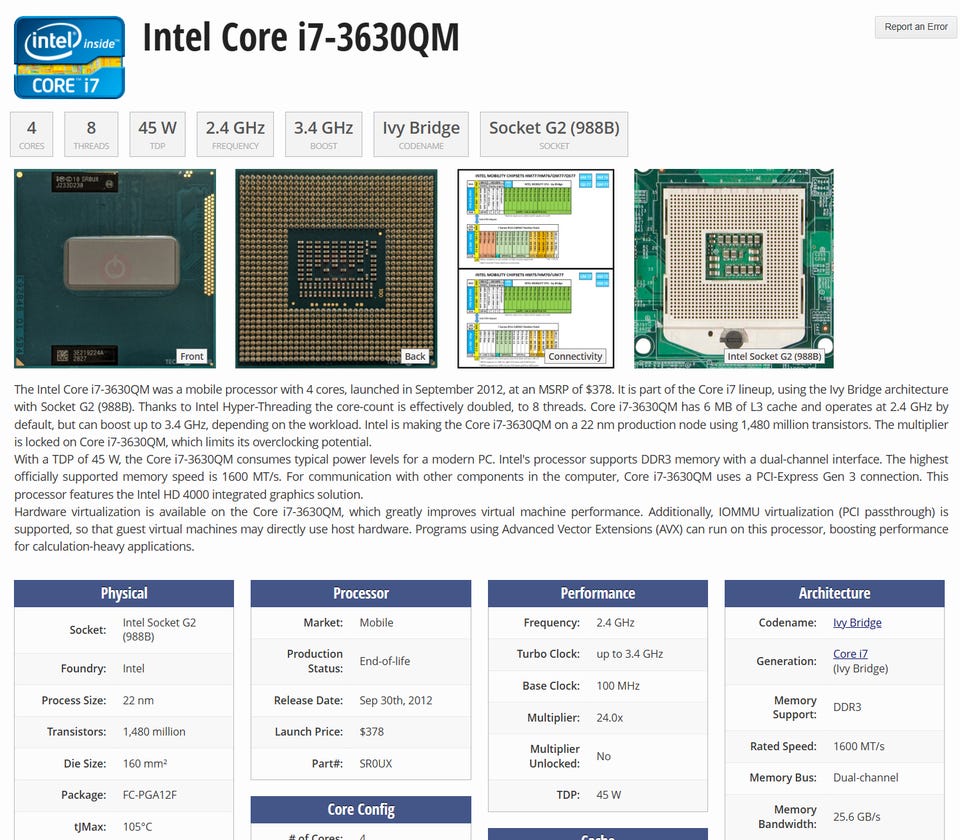Click the Intel Core i7-3630QM page title
The height and width of the screenshot is (840, 960).
[301, 38]
